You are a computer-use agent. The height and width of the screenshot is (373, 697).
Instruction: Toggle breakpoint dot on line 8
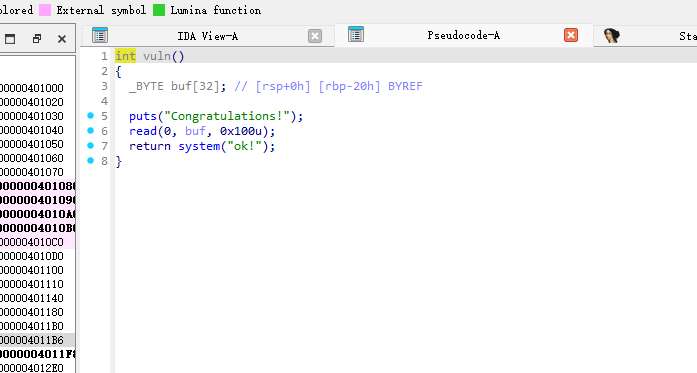pos(91,160)
